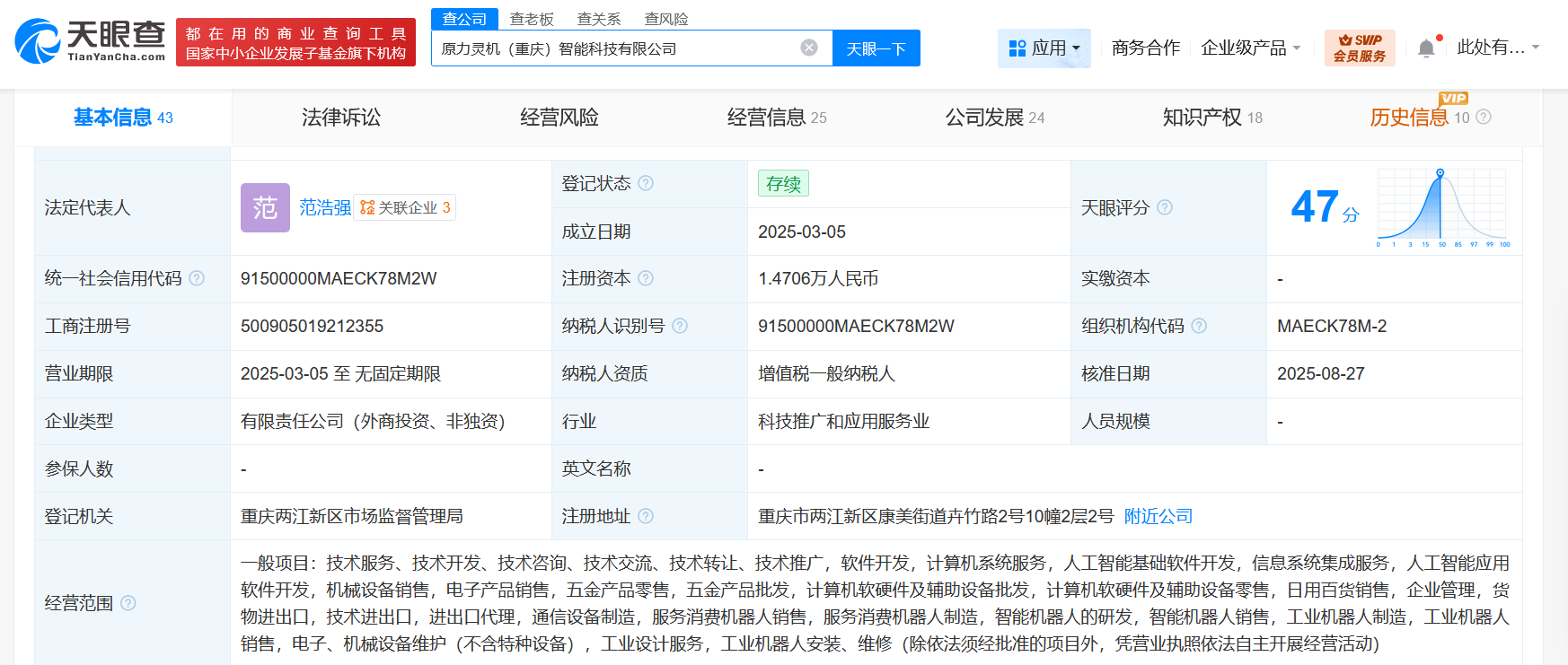This screenshot has width=1568, height=665.
Task: Click the 附近公司 link
Action: coord(1158,516)
